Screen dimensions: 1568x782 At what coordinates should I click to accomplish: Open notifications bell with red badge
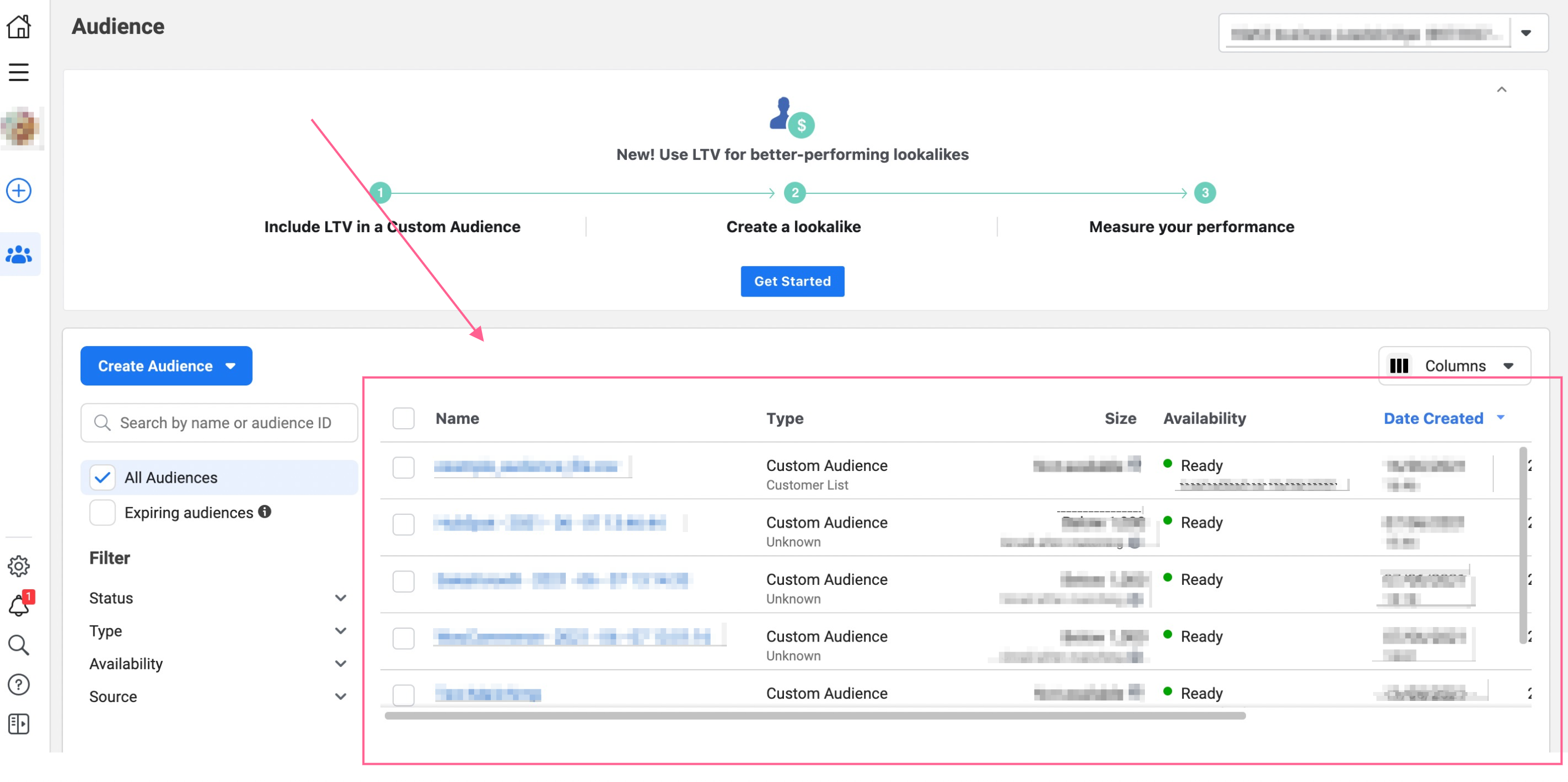pyautogui.click(x=19, y=606)
